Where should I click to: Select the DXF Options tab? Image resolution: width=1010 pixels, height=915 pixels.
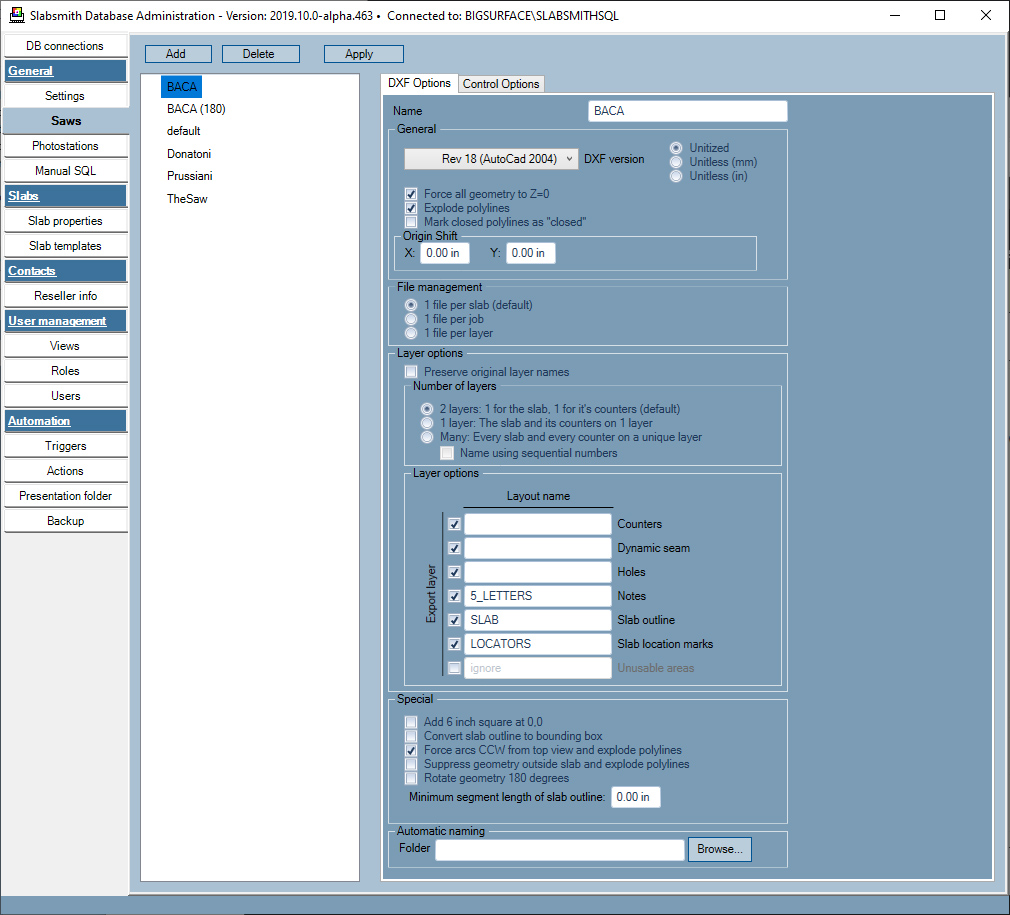click(x=419, y=83)
